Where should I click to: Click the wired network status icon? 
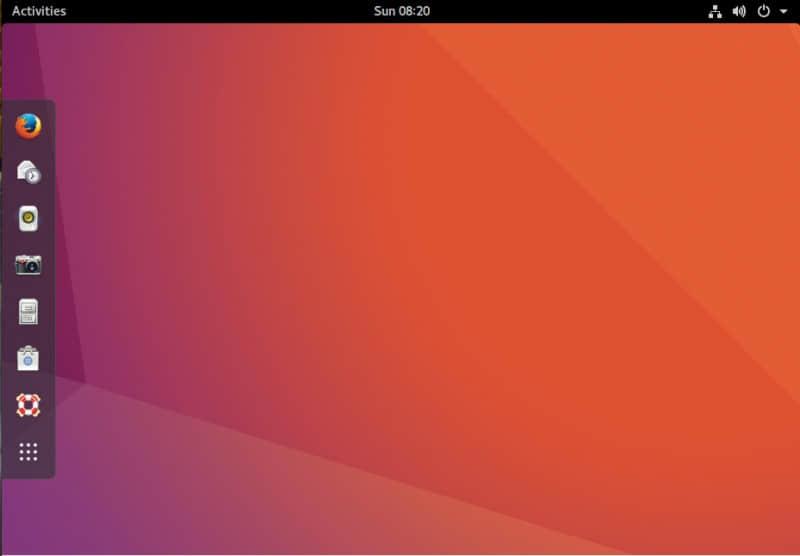tap(715, 11)
